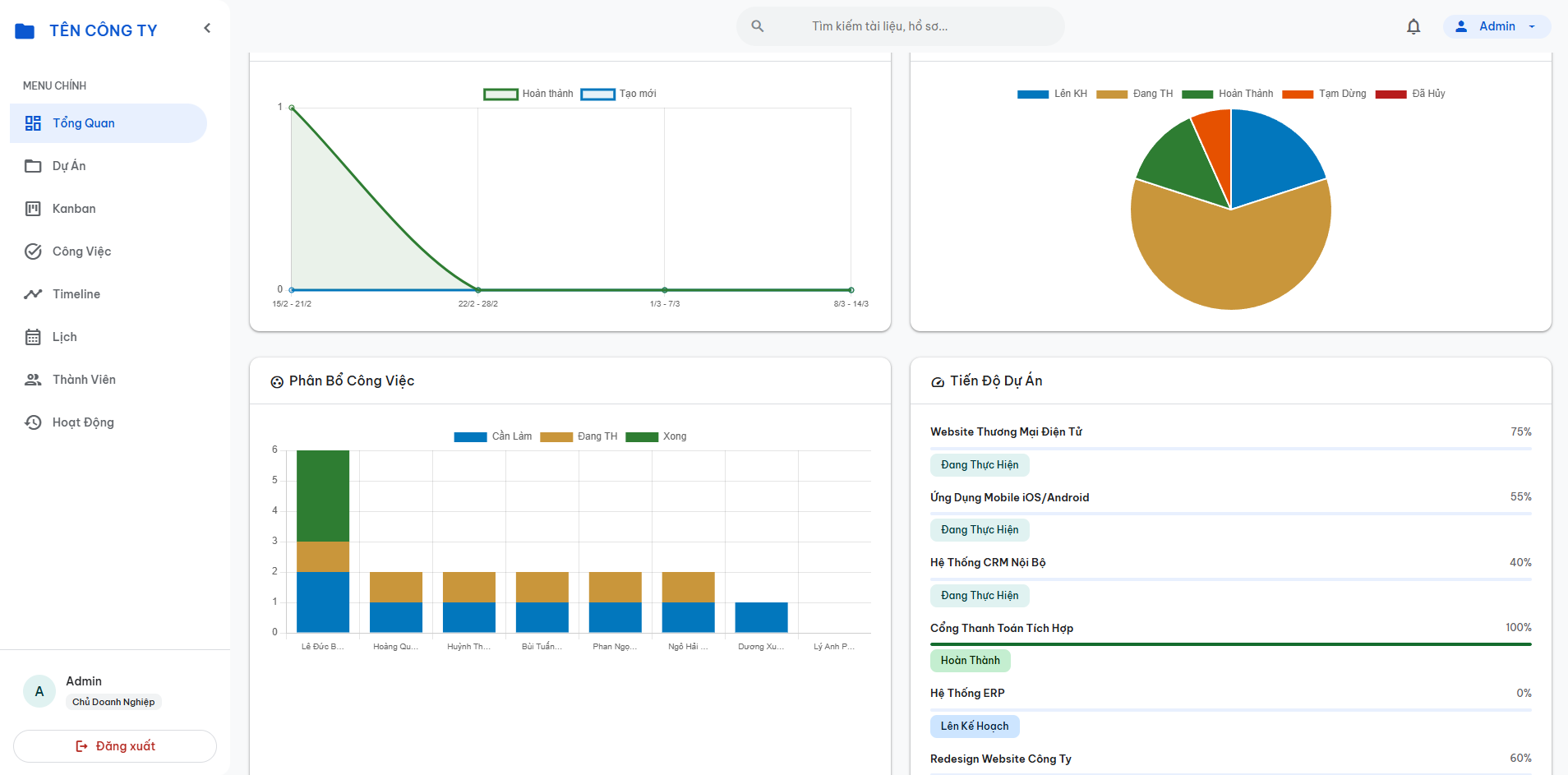Toggle Hoàn thành series in line chart legend
Screen dimensions: 1568x775
[528, 94]
